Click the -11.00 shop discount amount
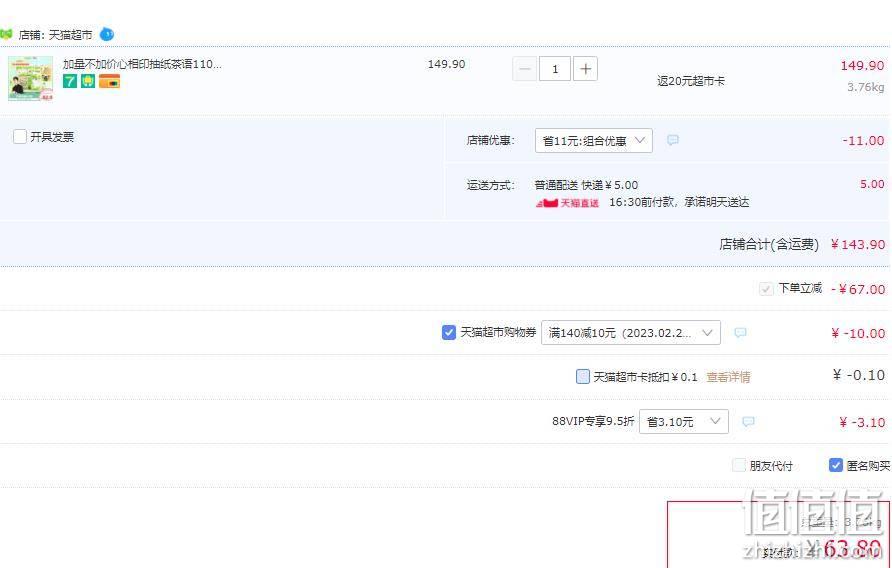 (x=863, y=141)
